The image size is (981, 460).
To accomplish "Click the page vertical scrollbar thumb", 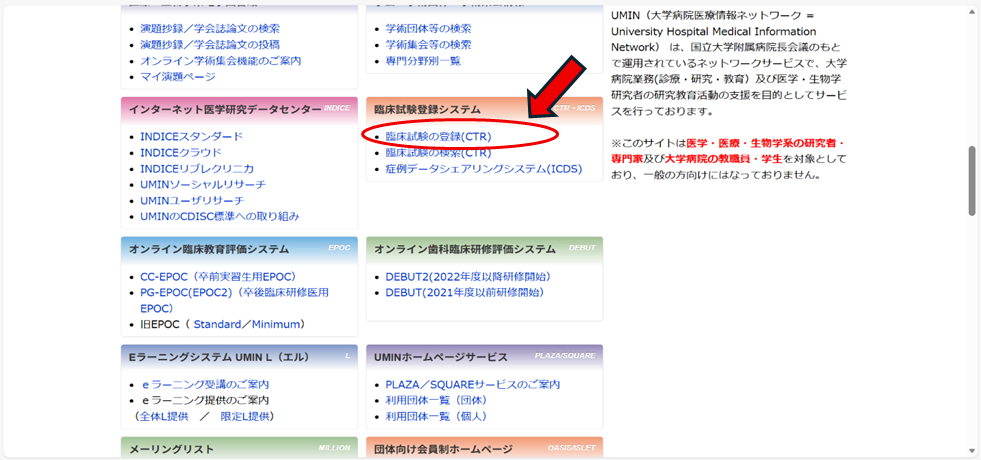I will 972,180.
